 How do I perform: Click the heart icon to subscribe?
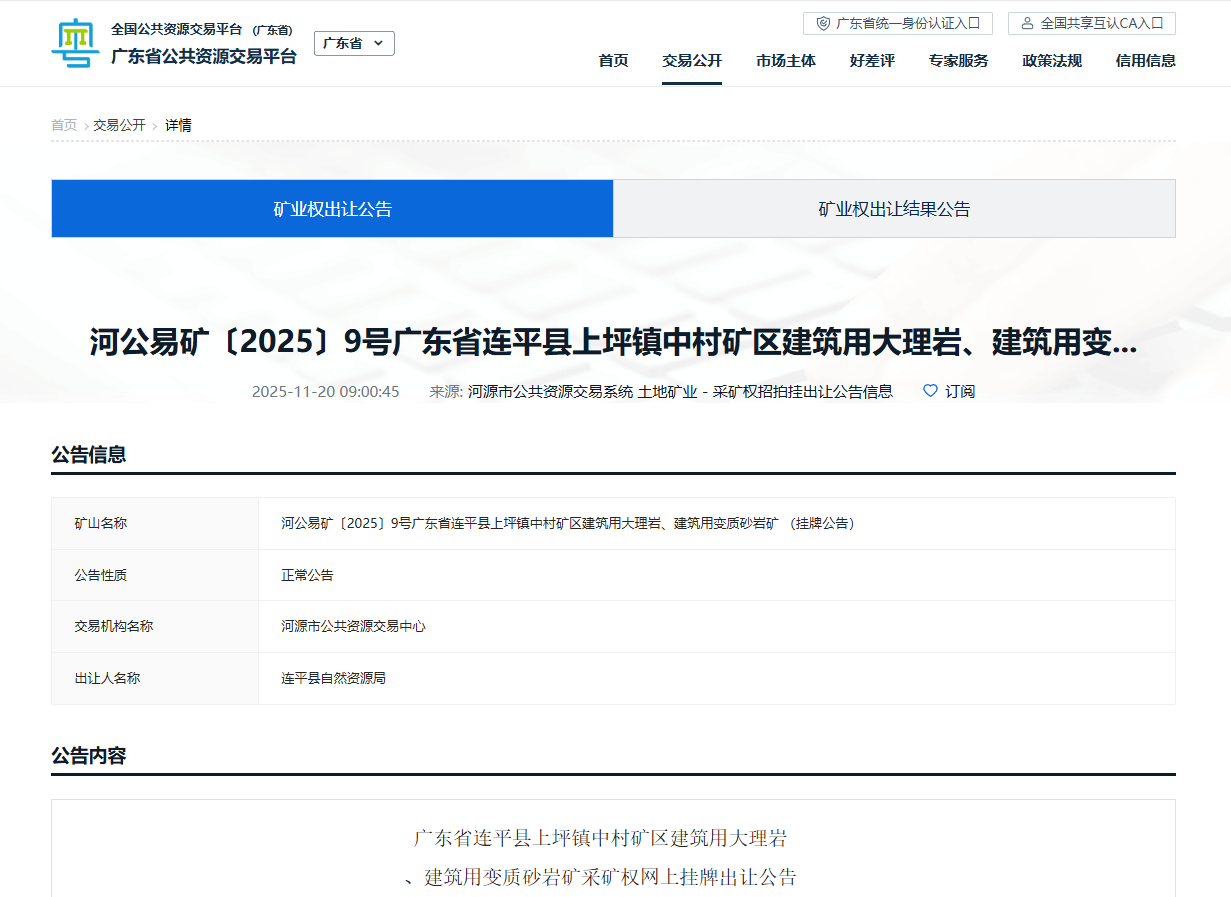pyautogui.click(x=930, y=391)
